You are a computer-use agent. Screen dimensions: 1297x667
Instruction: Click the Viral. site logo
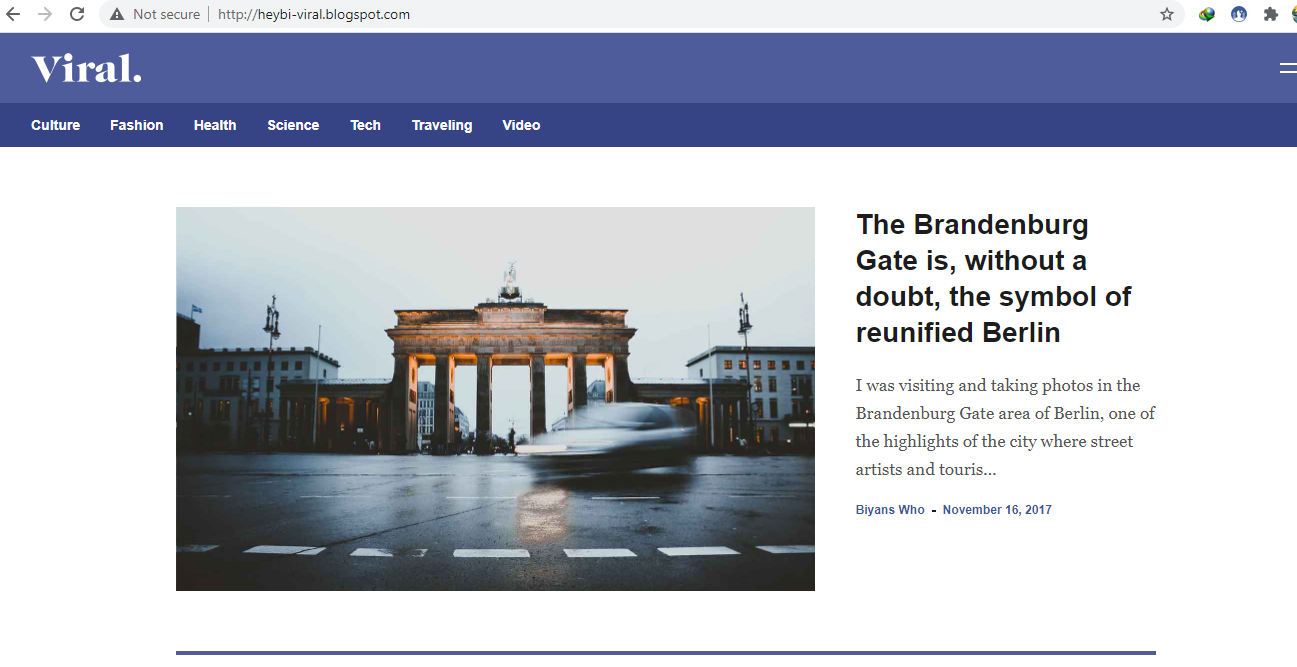[87, 69]
